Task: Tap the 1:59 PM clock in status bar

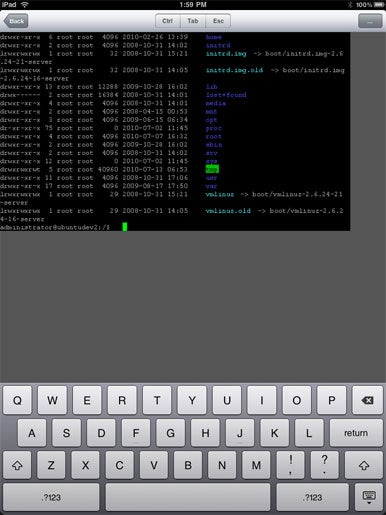Action: pos(193,5)
